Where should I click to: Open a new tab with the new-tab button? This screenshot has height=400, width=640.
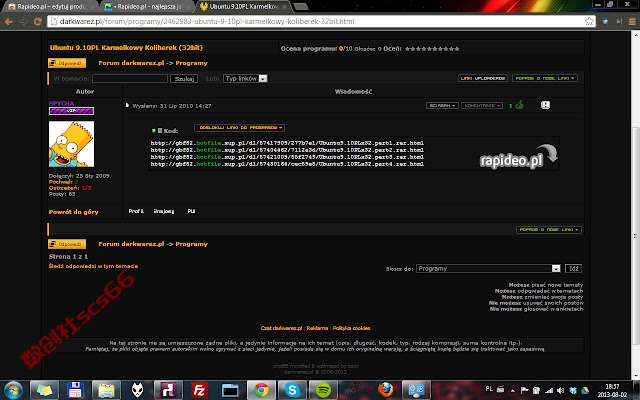(301, 7)
